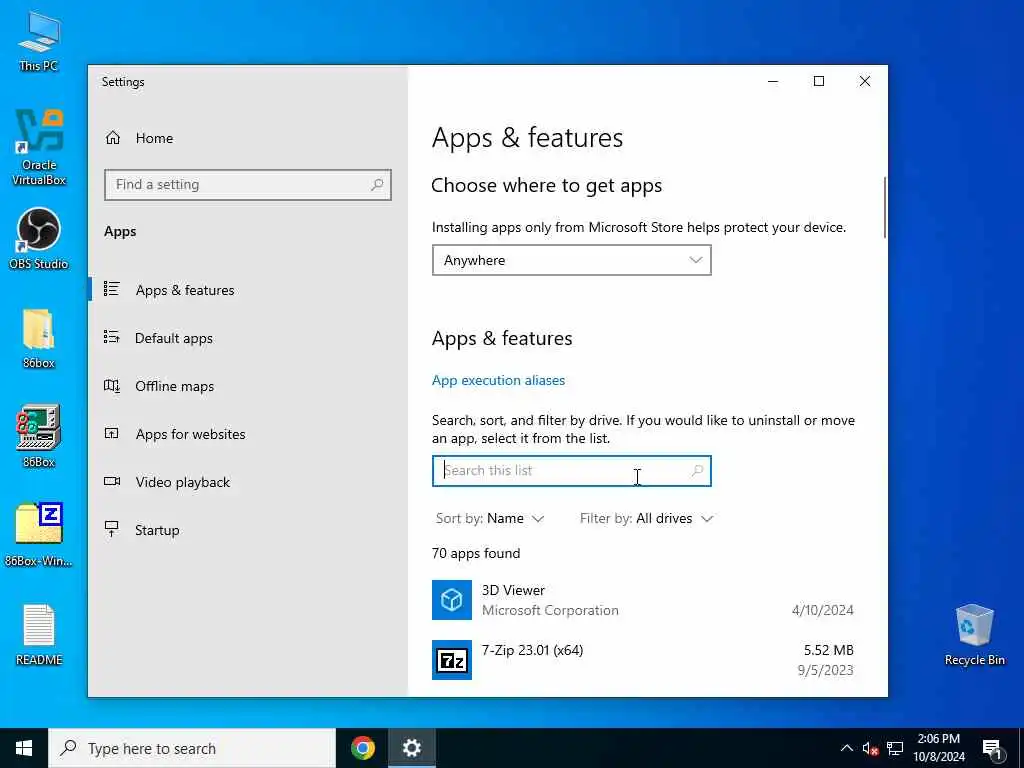Maximize the Settings window
Image resolution: width=1024 pixels, height=768 pixels.
click(x=819, y=81)
